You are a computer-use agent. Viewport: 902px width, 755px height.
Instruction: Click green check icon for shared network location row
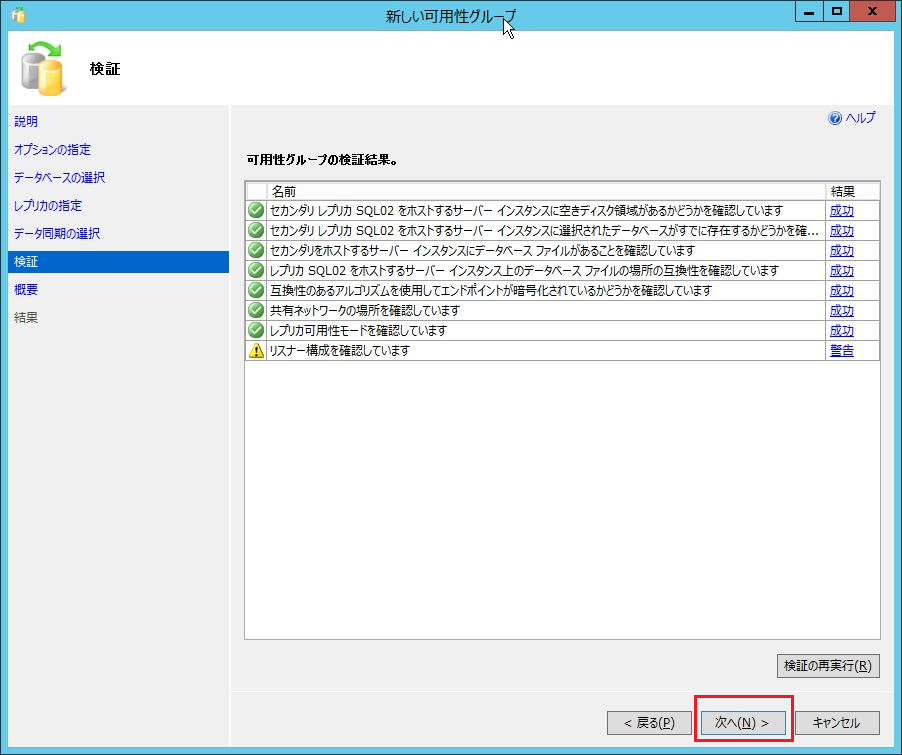tap(256, 311)
